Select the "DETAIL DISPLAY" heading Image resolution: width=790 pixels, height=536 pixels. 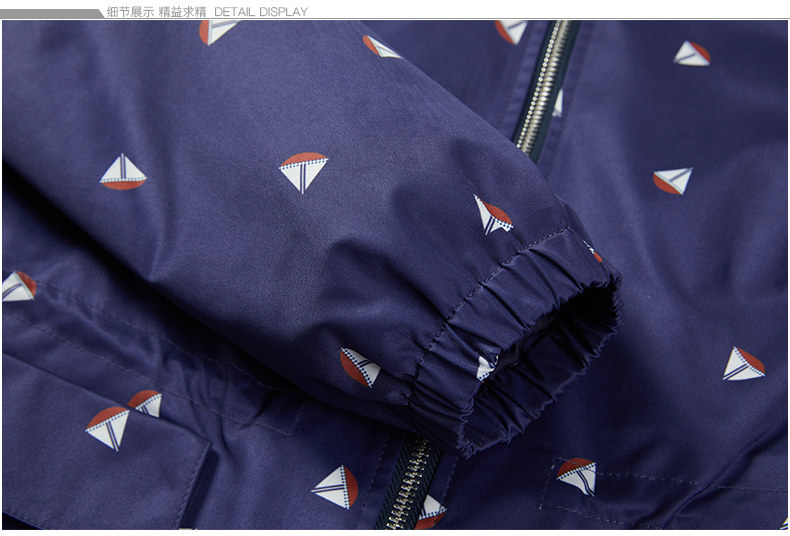click(261, 11)
